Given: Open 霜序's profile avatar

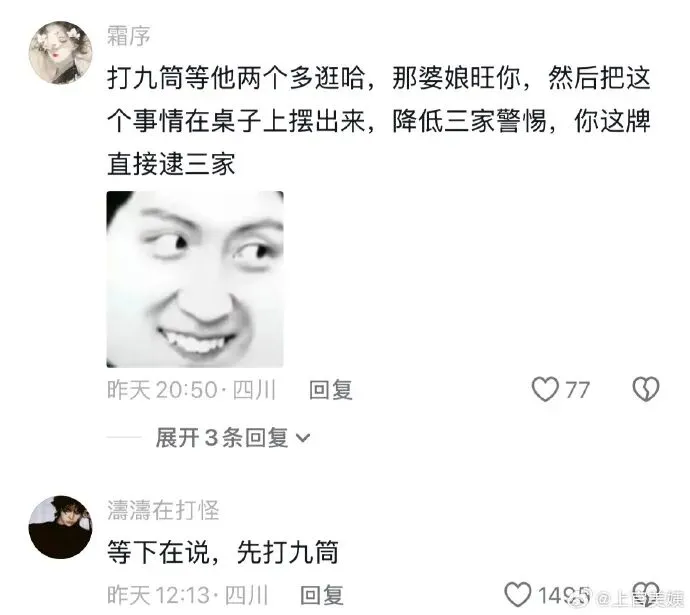Looking at the screenshot, I should point(60,52).
